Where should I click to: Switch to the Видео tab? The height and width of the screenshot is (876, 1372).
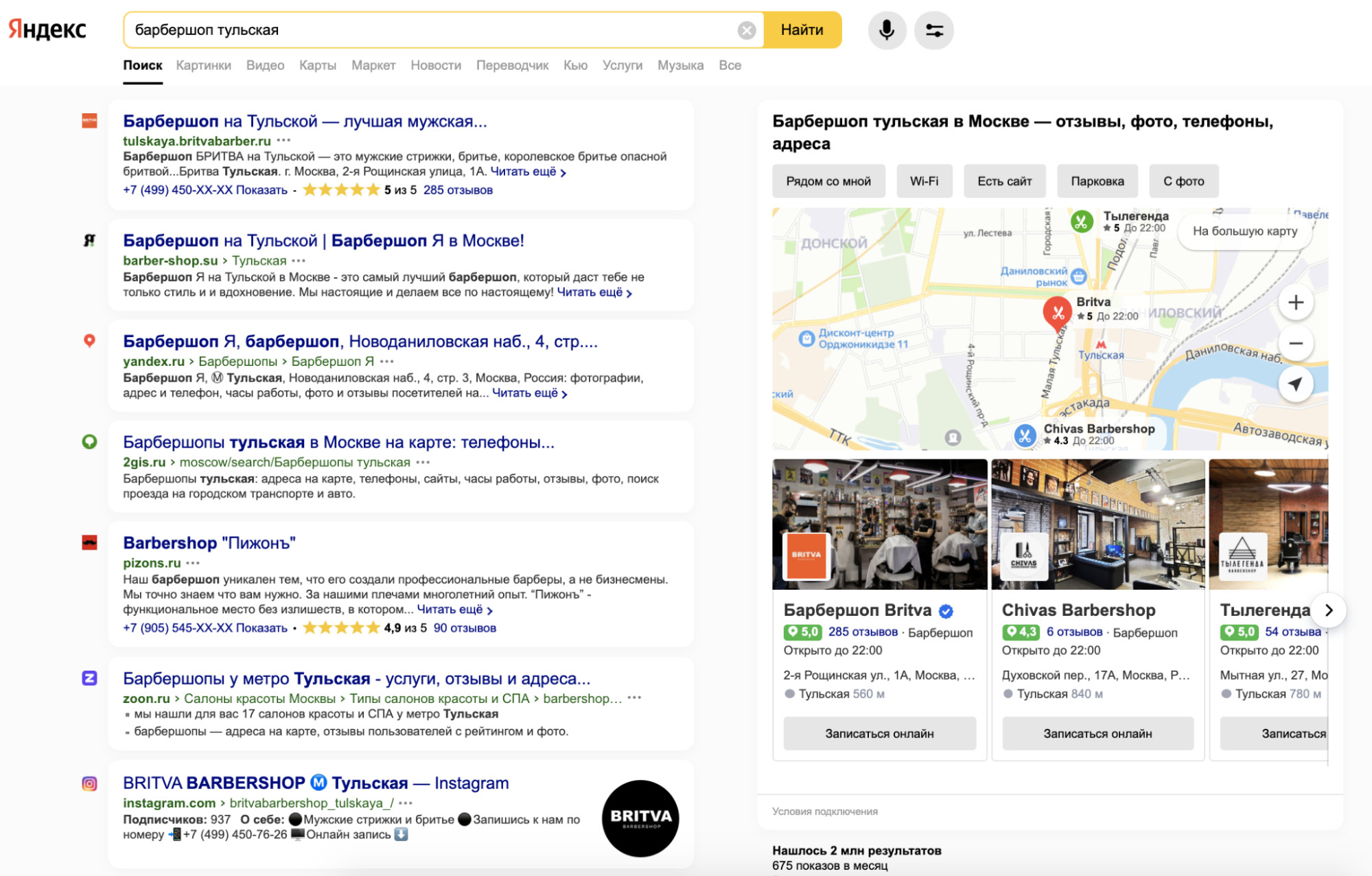tap(265, 65)
